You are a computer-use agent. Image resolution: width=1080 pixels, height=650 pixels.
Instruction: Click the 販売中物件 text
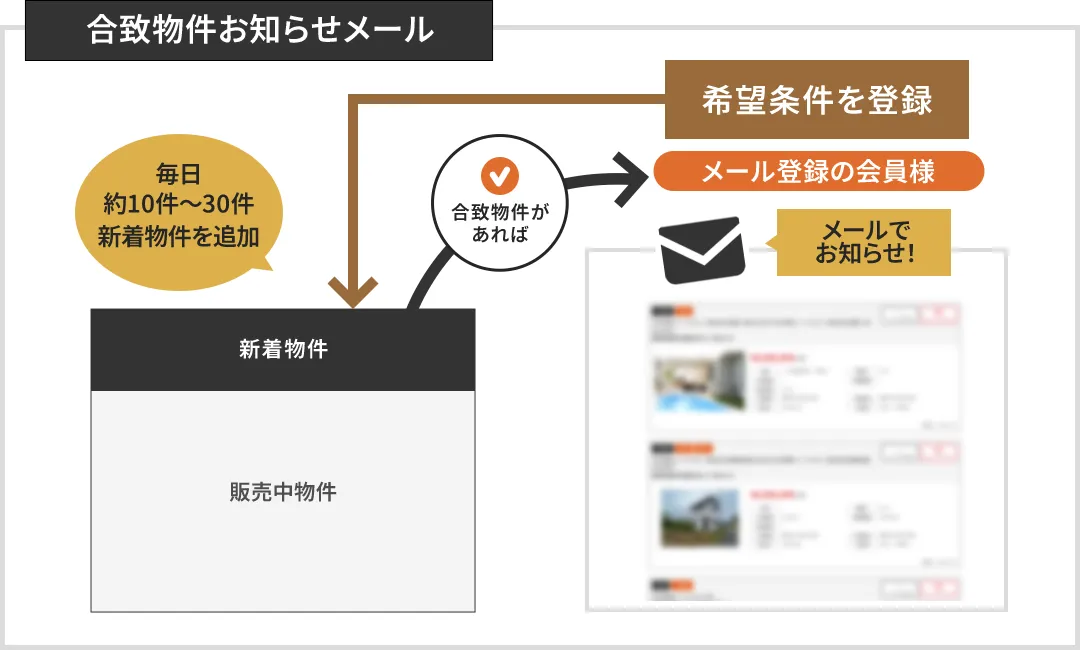[283, 492]
